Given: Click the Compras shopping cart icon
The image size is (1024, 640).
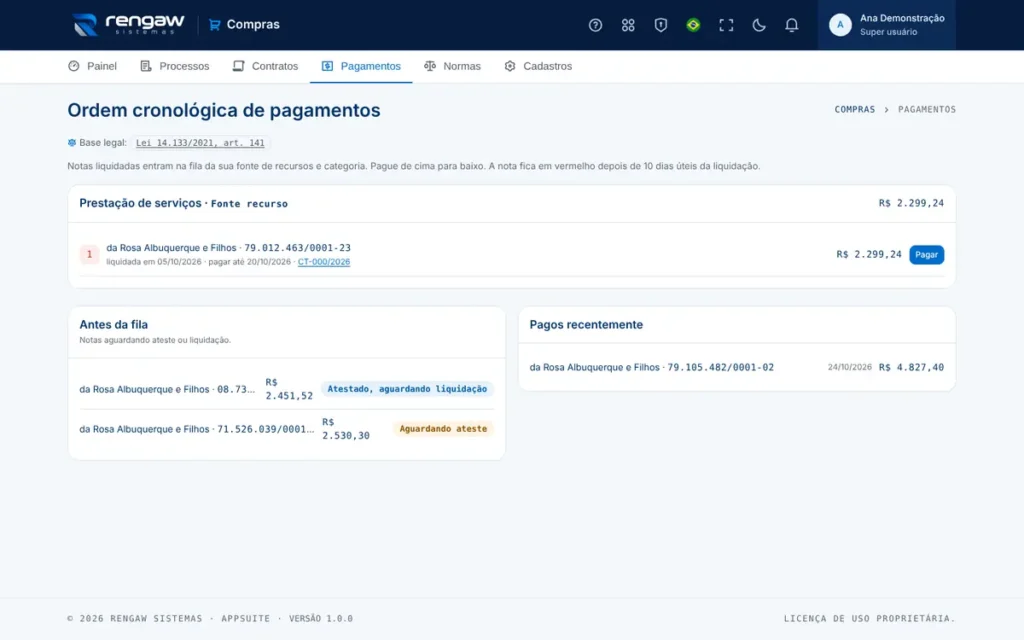Looking at the screenshot, I should pyautogui.click(x=214, y=25).
